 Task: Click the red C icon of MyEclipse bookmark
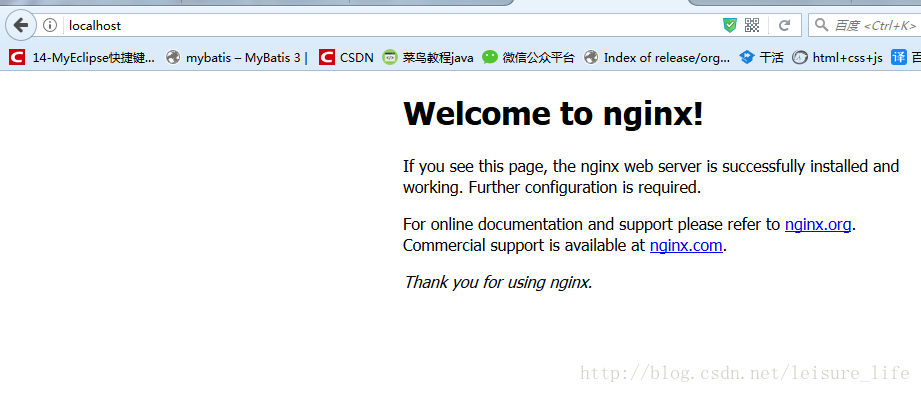click(x=17, y=58)
